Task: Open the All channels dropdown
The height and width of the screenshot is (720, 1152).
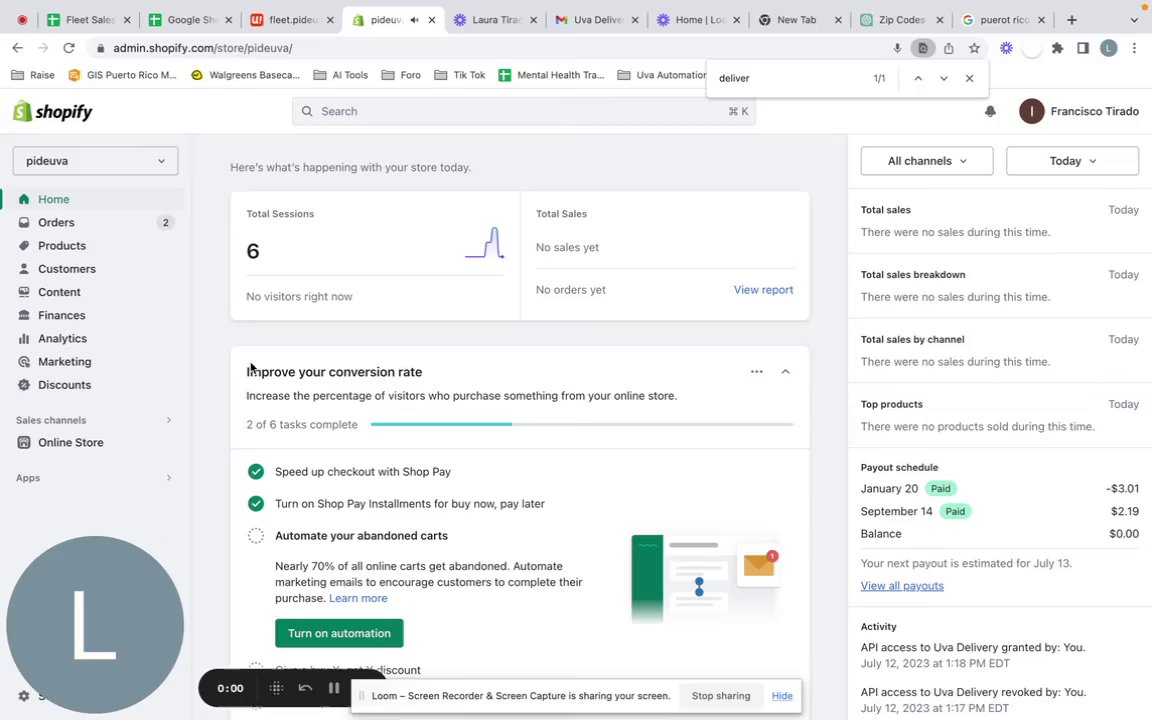Action: pos(926,161)
